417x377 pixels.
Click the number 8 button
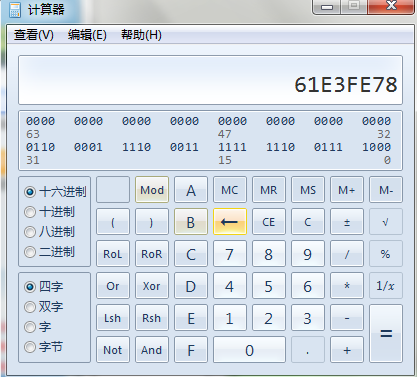pyautogui.click(x=269, y=254)
